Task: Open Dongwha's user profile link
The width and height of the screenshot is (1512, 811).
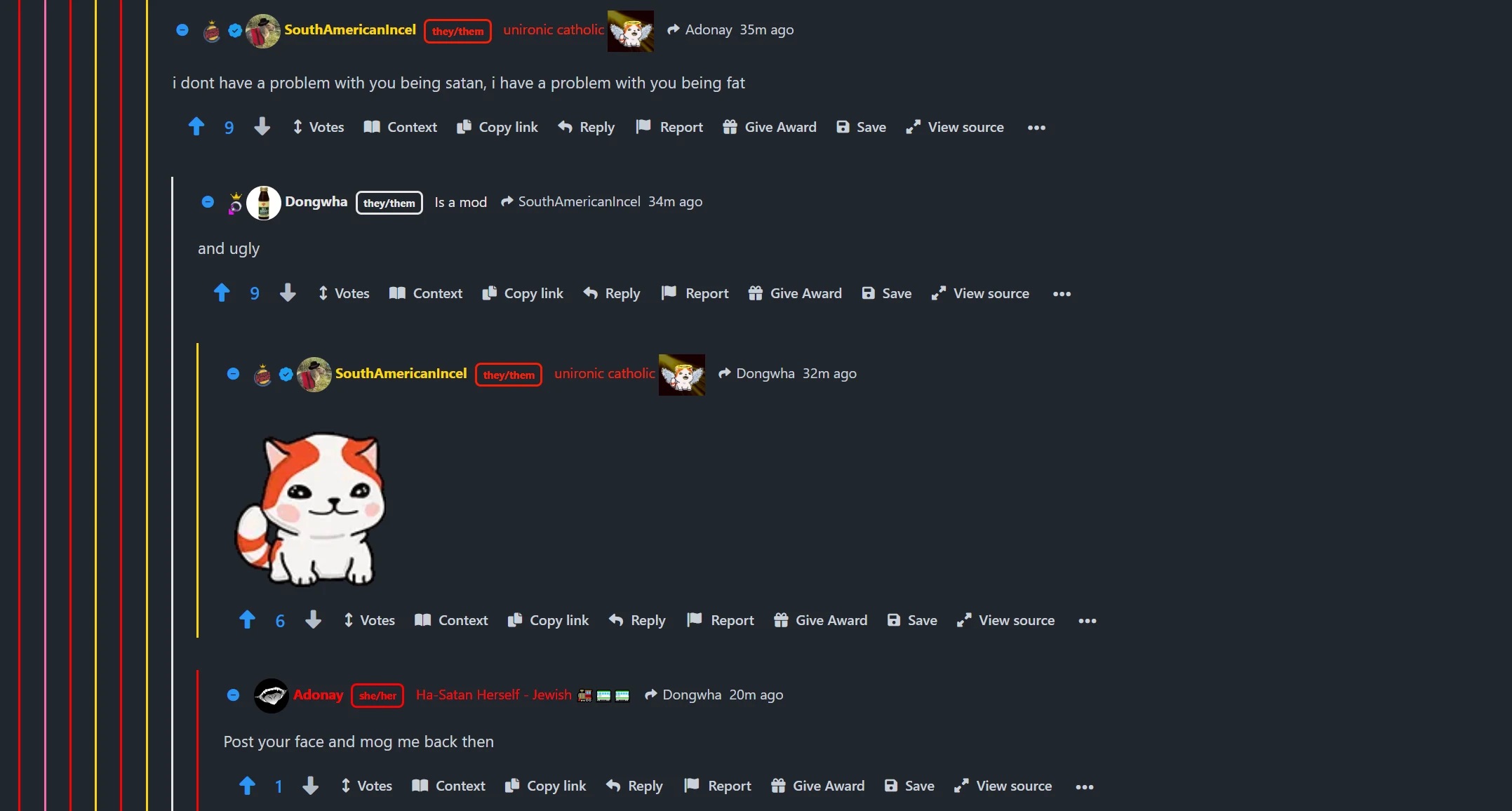Action: pyautogui.click(x=316, y=202)
